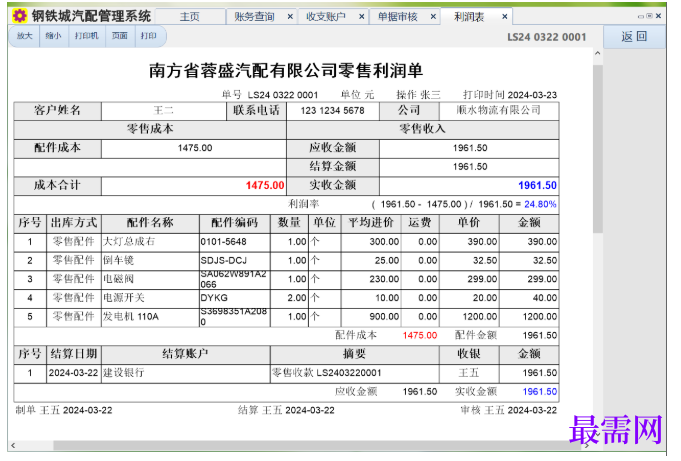Click unit price 1200.00 in the 单价 column
681x461 pixels.
[x=480, y=316]
